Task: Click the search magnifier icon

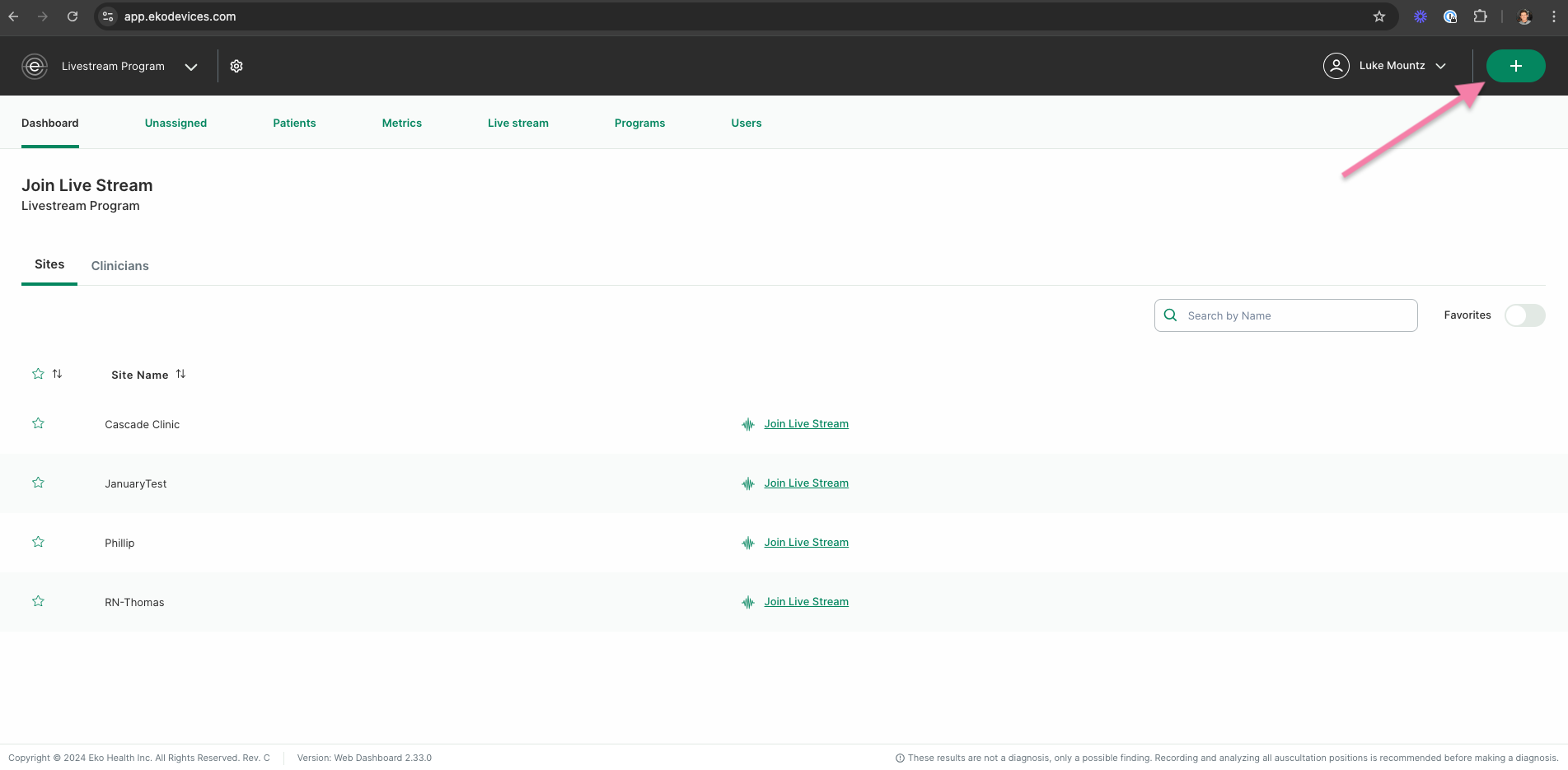Action: click(x=1170, y=315)
